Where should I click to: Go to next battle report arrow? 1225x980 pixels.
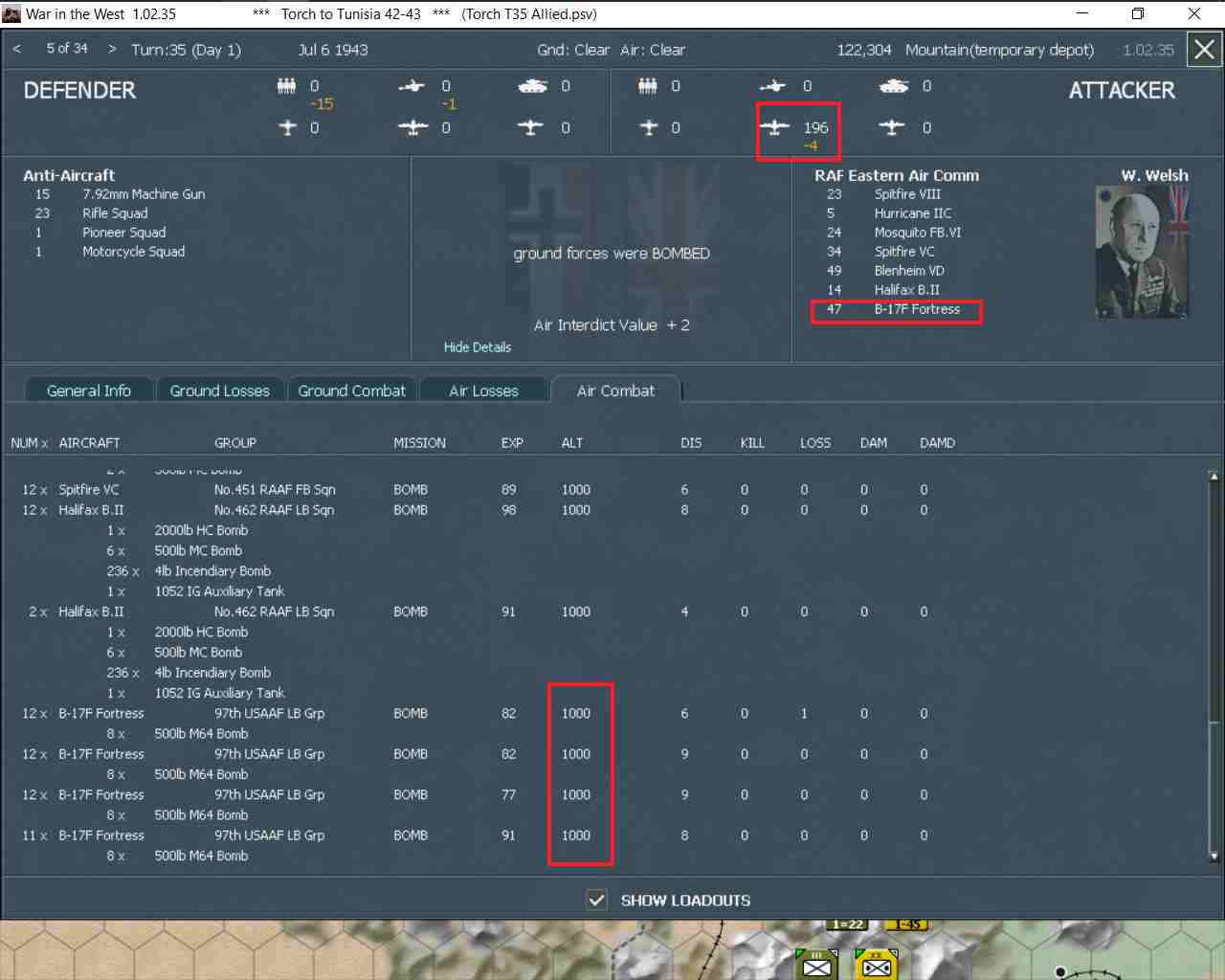112,49
